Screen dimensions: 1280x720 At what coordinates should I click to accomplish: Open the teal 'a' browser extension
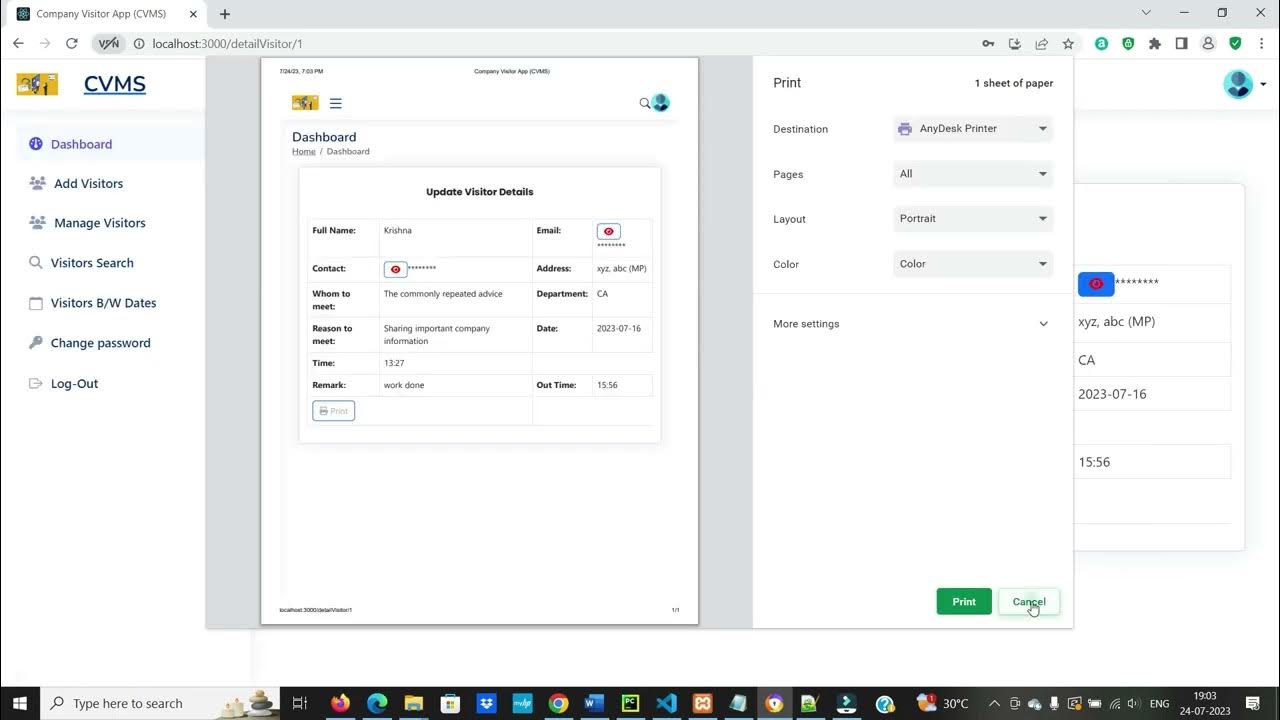(x=1101, y=44)
